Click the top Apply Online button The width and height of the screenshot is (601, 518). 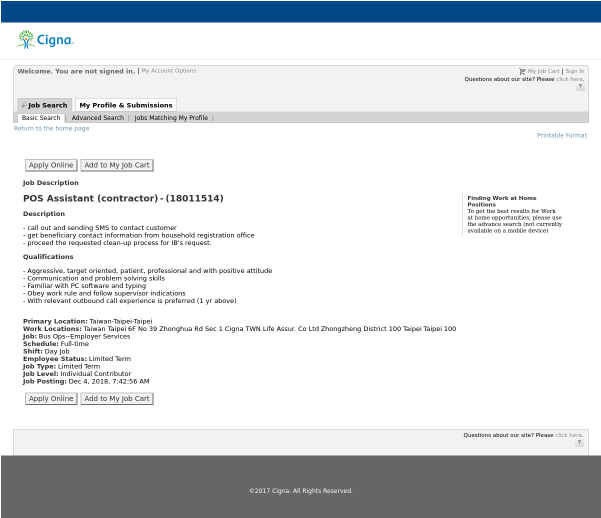pos(50,165)
